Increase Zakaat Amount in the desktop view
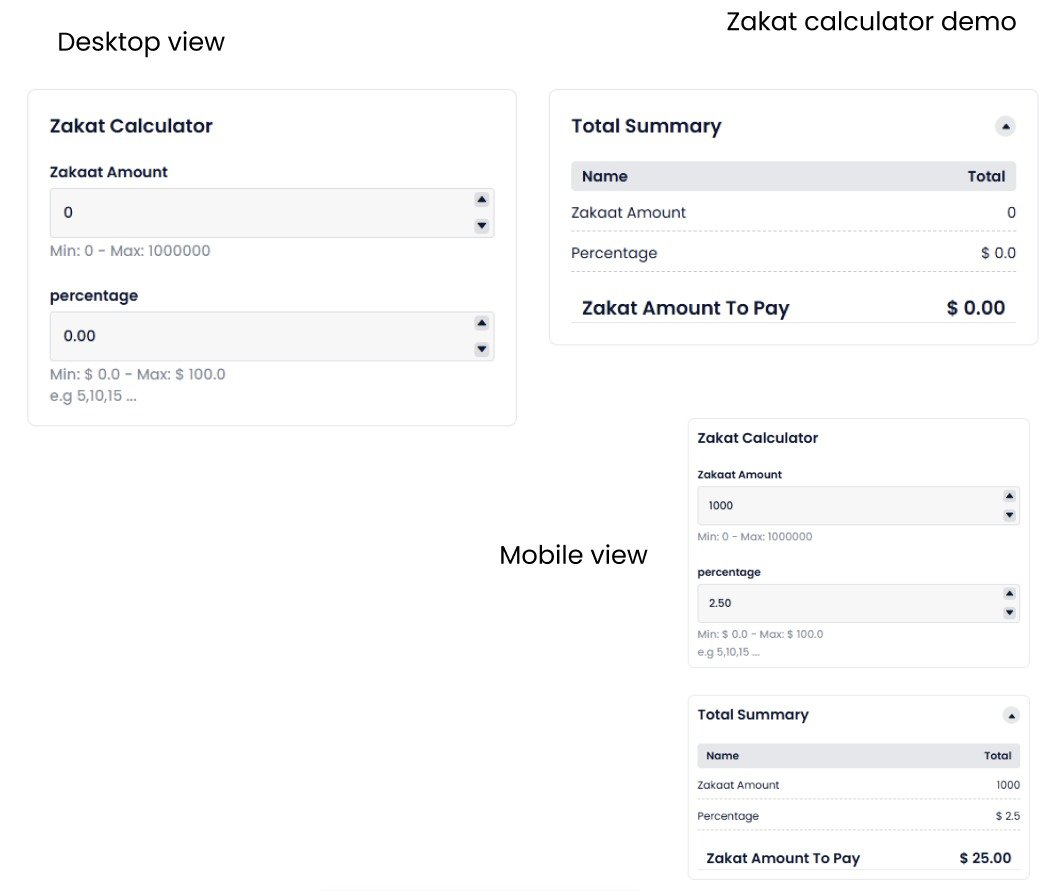 pos(481,199)
